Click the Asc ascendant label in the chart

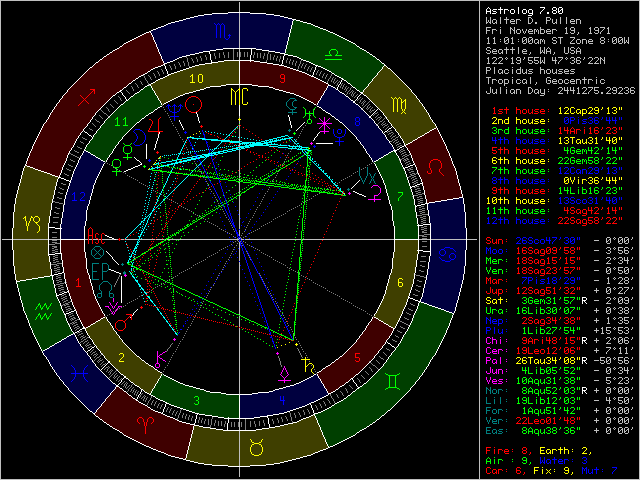click(x=96, y=236)
